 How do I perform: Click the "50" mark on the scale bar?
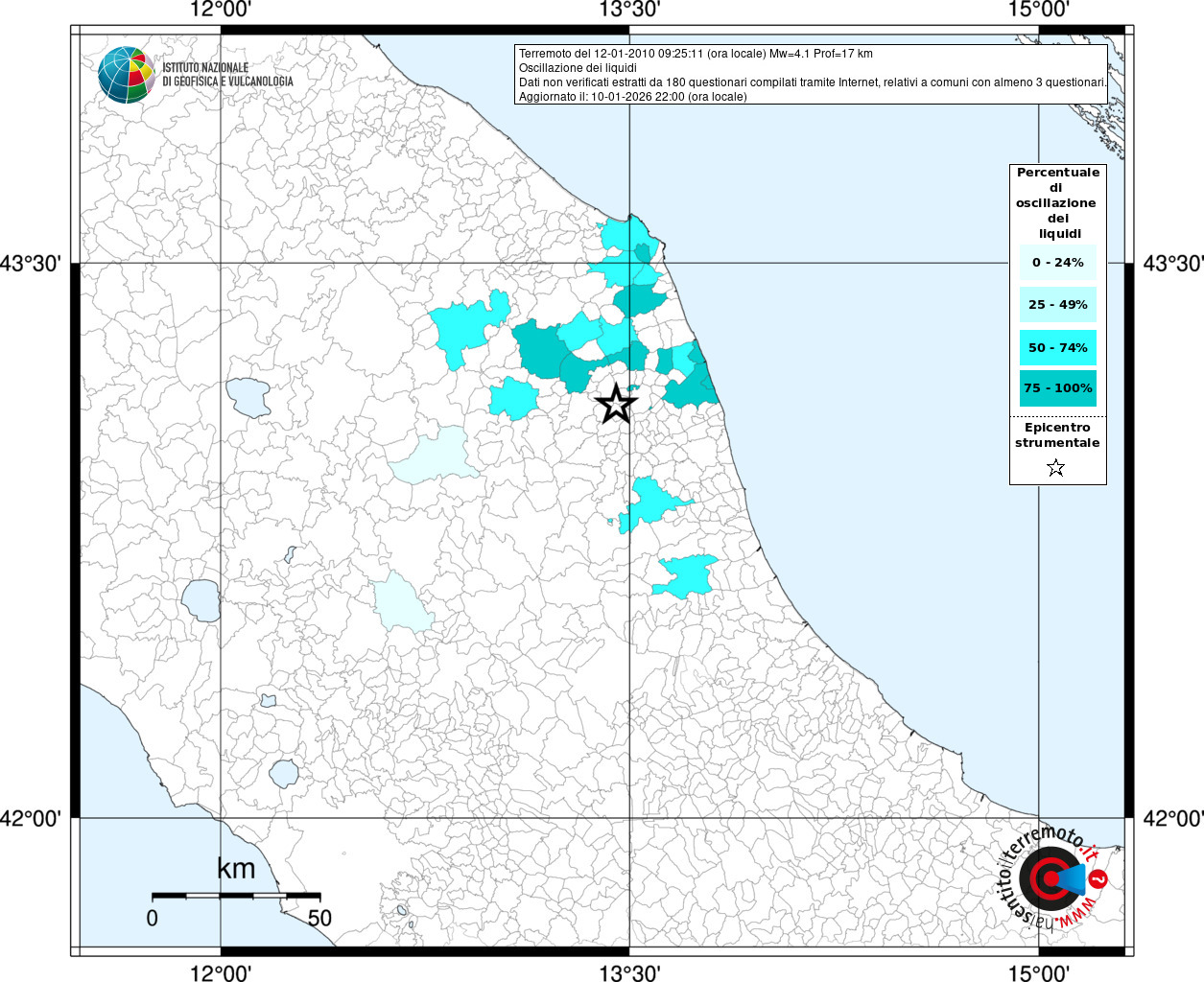coord(319,918)
